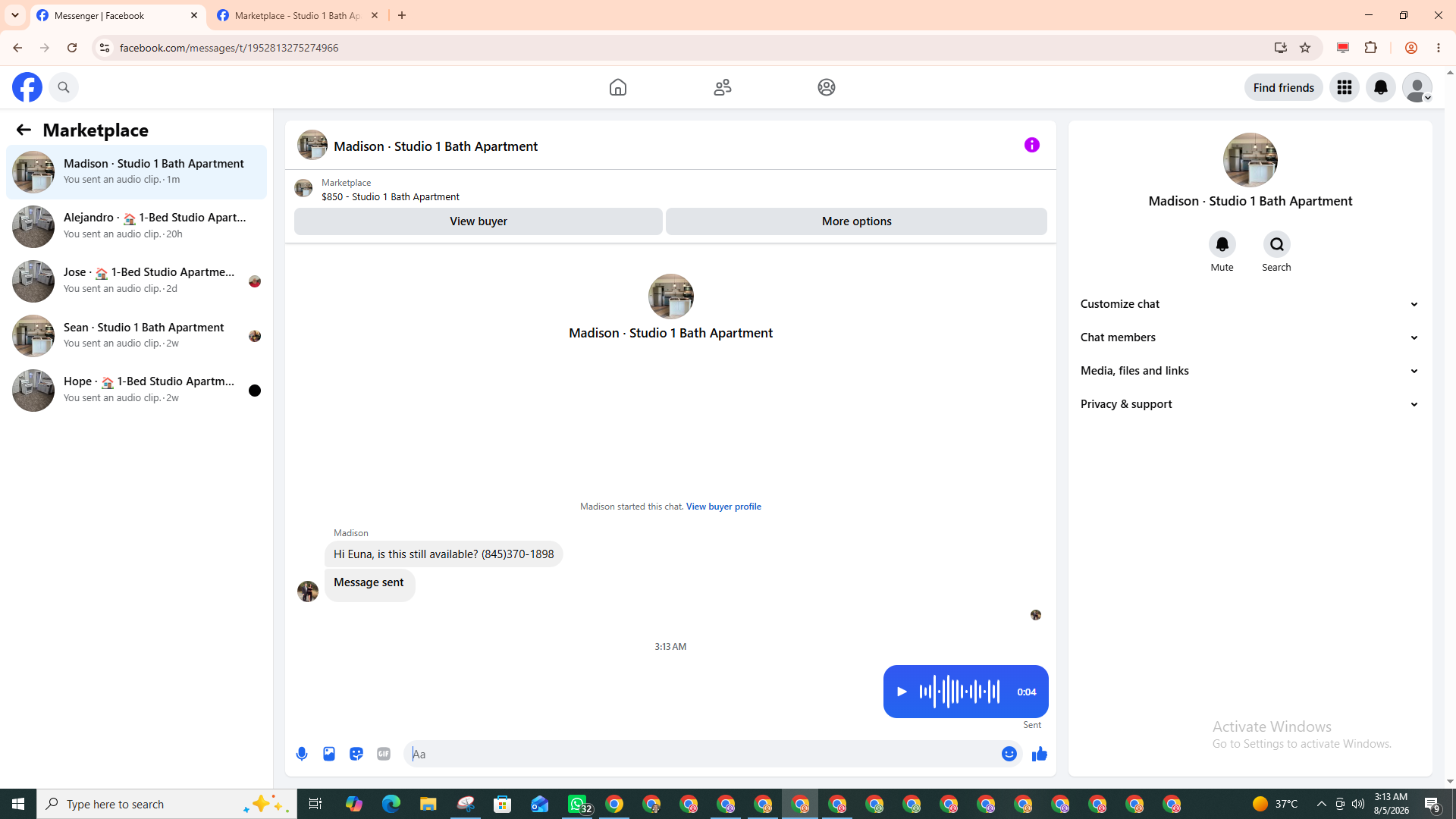Switch to the Messenger | Facebook tab
This screenshot has height=819, width=1456.
coord(118,15)
